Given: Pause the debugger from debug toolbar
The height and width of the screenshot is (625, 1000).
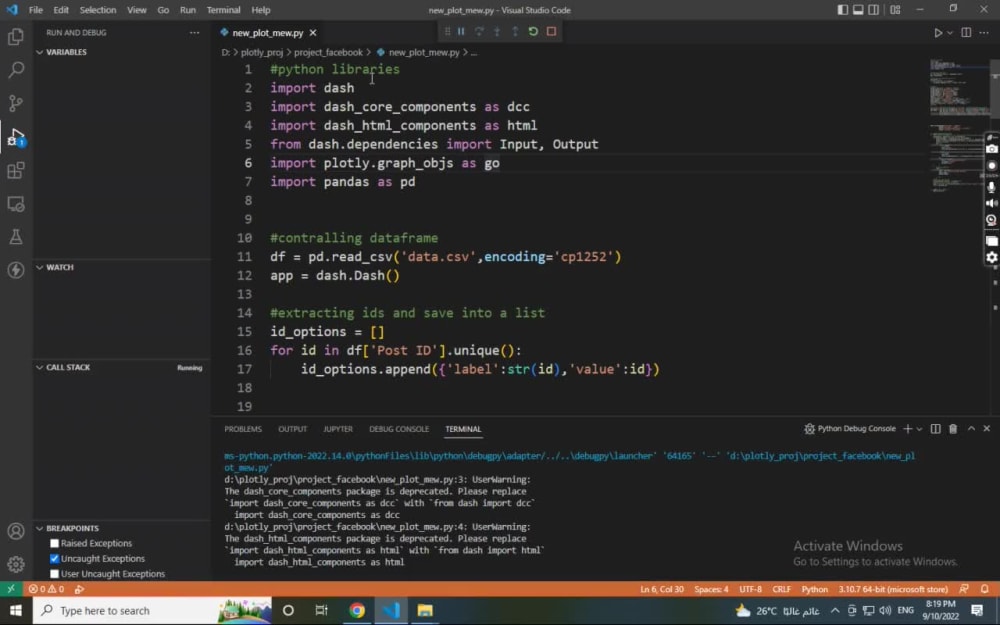Looking at the screenshot, I should [461, 32].
